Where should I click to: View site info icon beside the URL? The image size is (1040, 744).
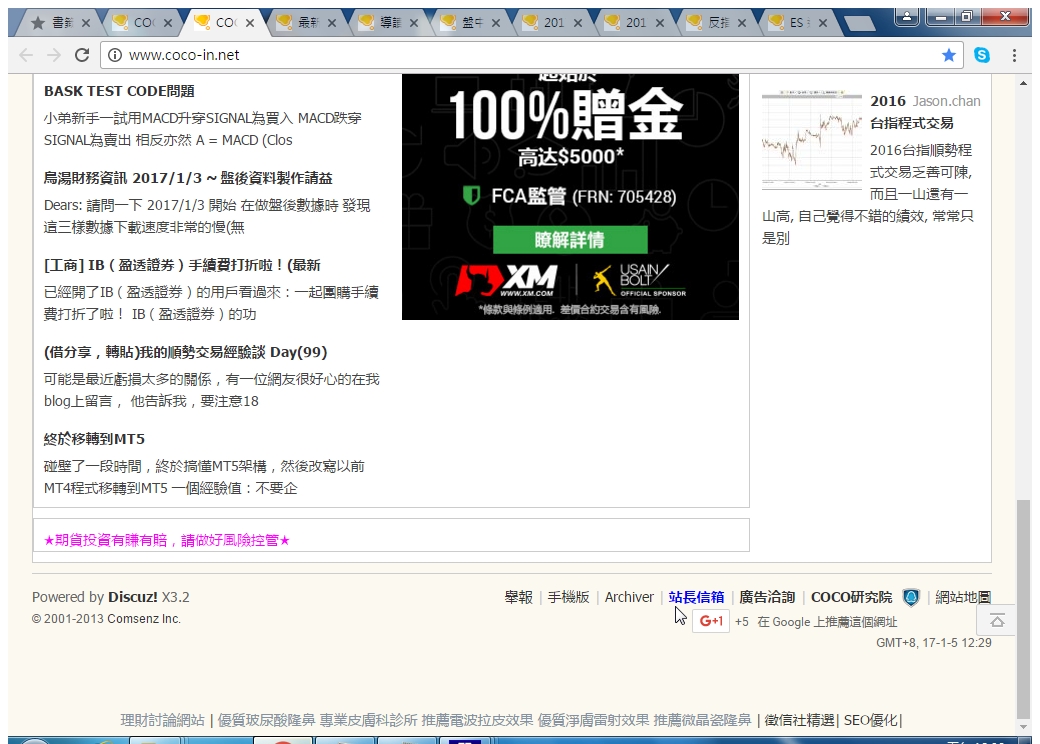coord(115,55)
